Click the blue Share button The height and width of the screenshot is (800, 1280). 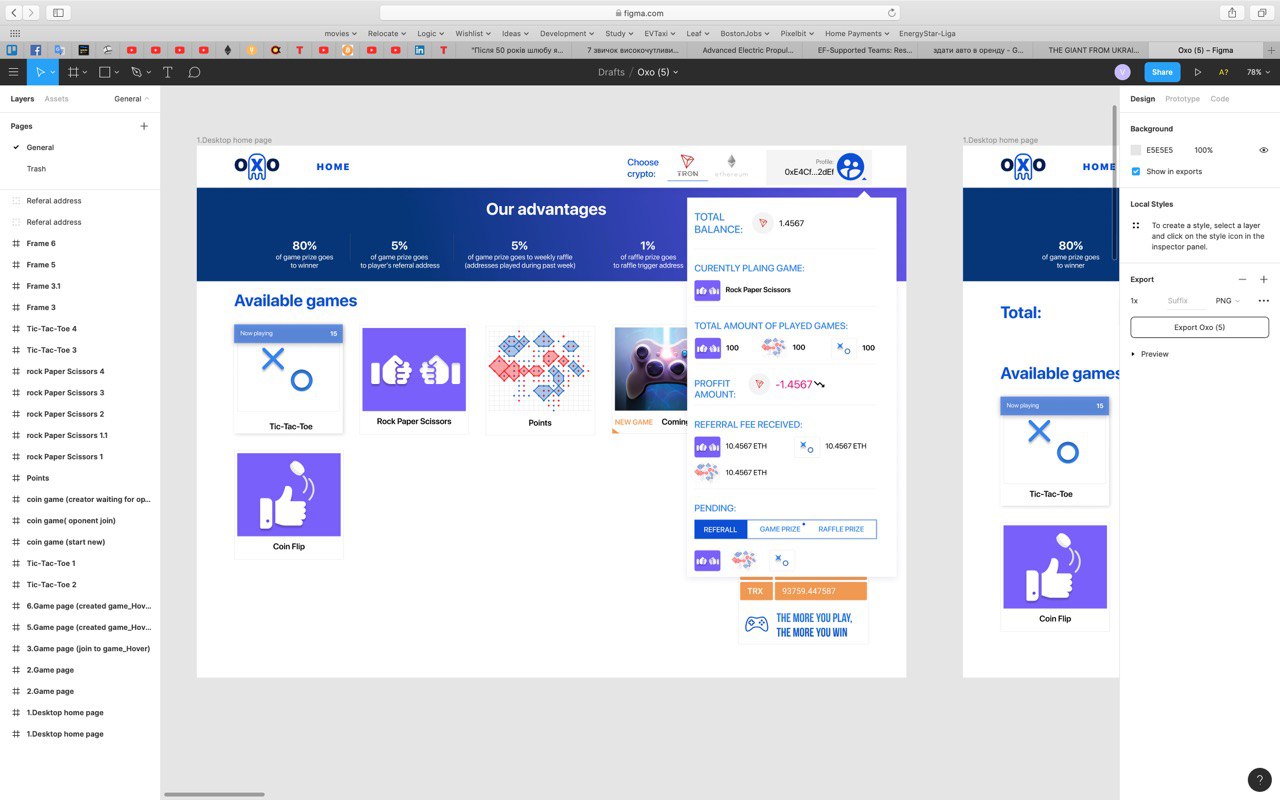coord(1162,72)
